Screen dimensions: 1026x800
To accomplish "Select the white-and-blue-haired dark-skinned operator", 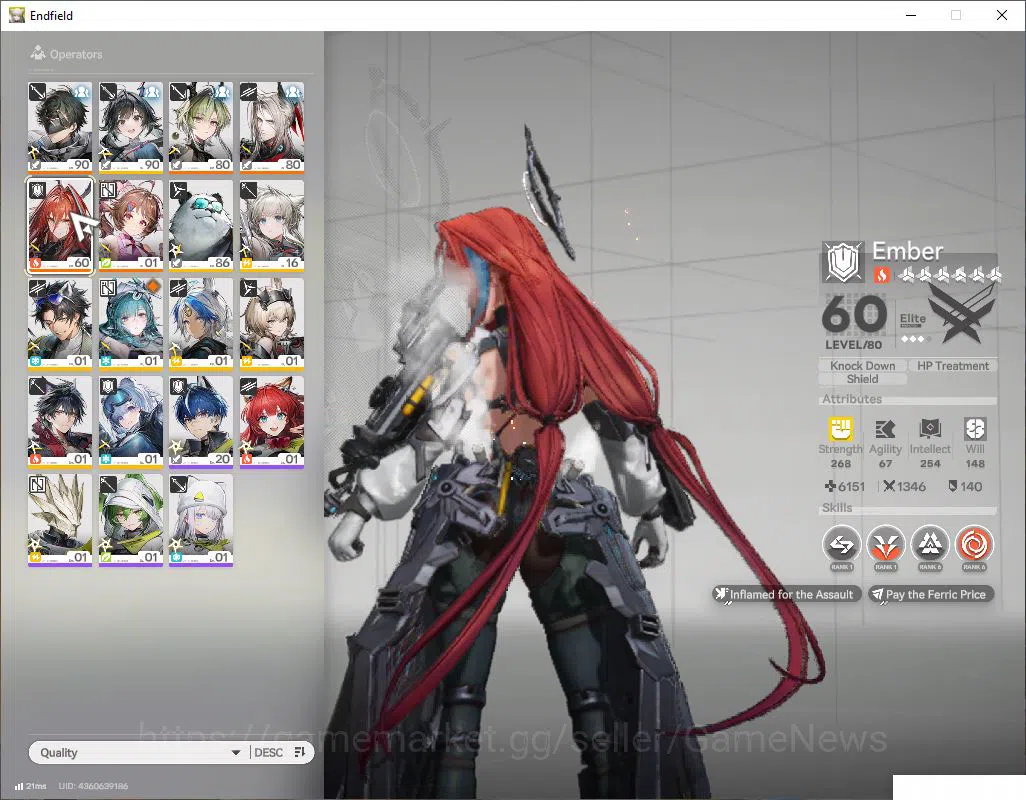I will tap(201, 324).
